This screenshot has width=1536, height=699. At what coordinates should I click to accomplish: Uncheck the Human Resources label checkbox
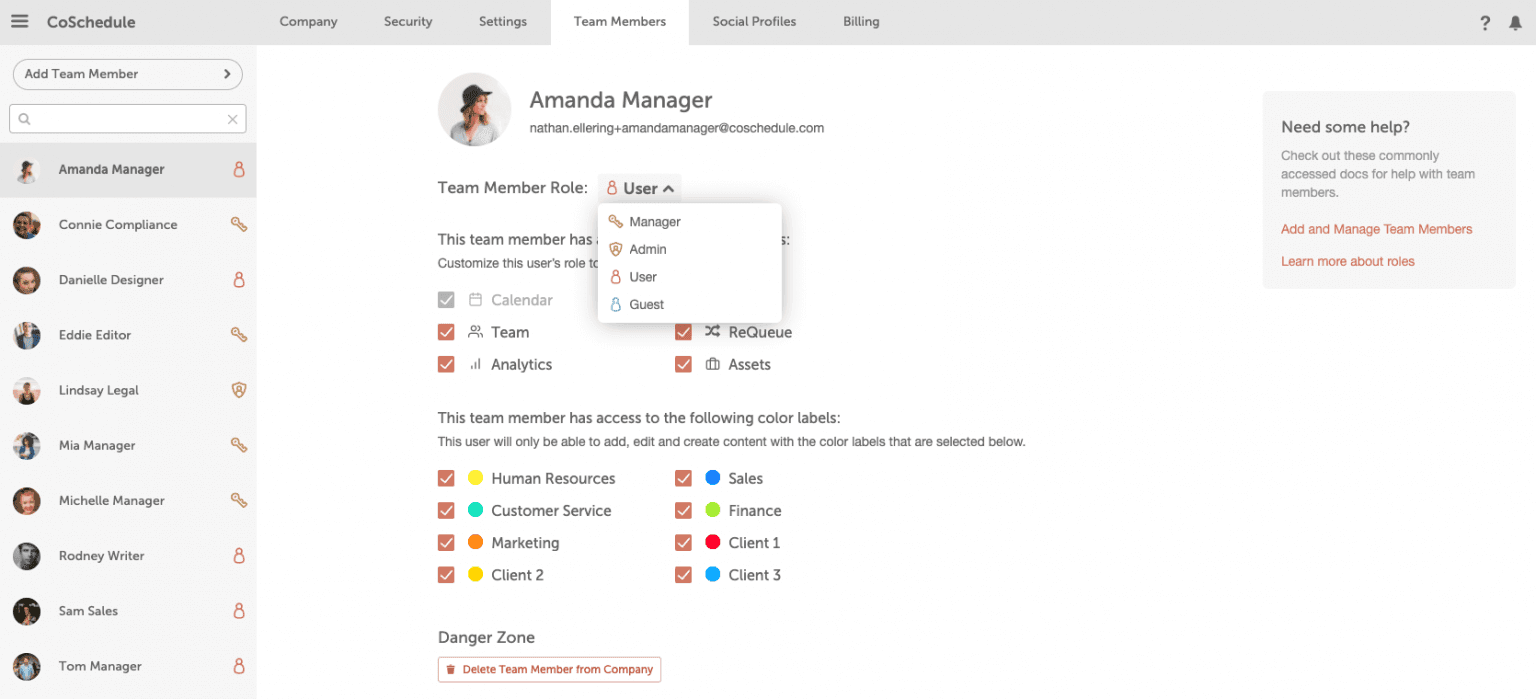point(446,478)
